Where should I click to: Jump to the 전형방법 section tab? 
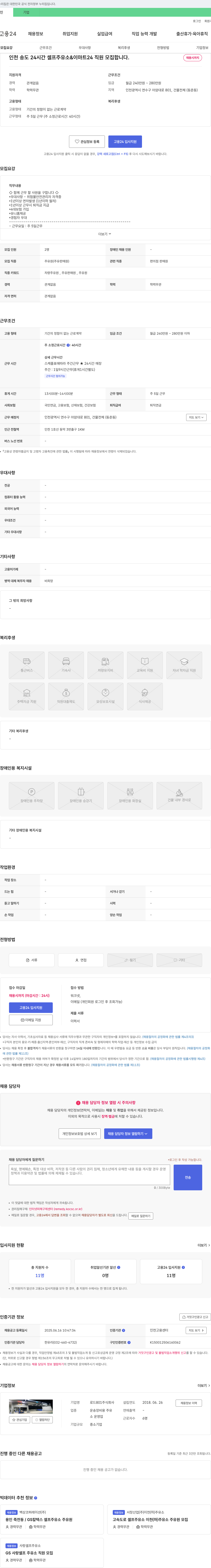pyautogui.click(x=163, y=47)
